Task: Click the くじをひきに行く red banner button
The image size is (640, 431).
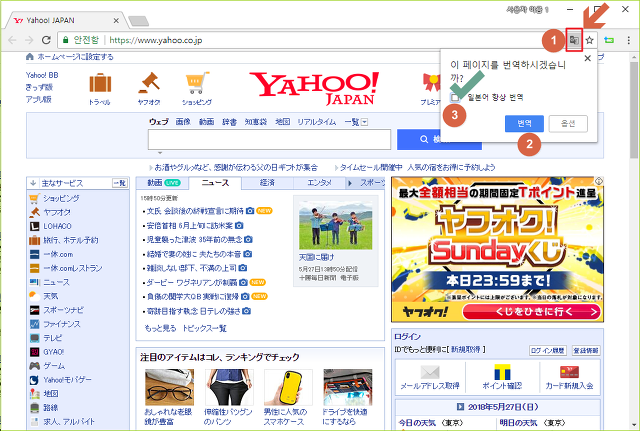Action: point(532,312)
